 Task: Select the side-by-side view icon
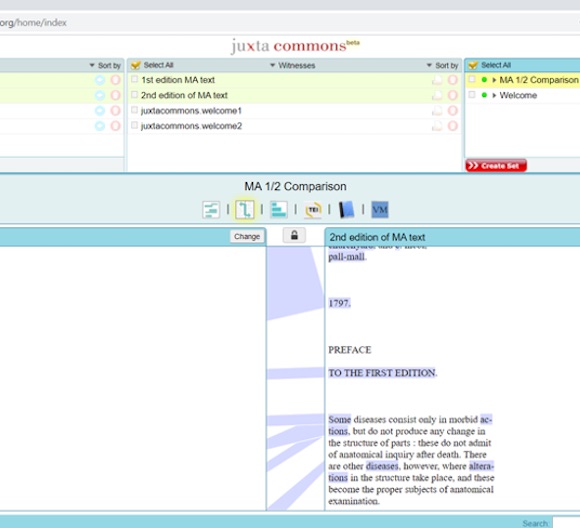point(245,210)
